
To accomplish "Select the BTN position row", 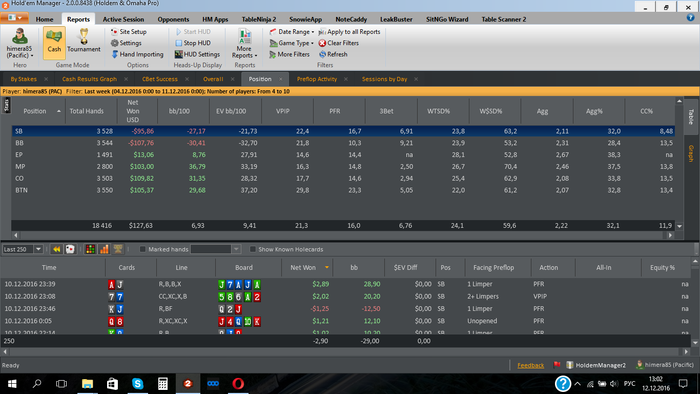I will coord(343,190).
